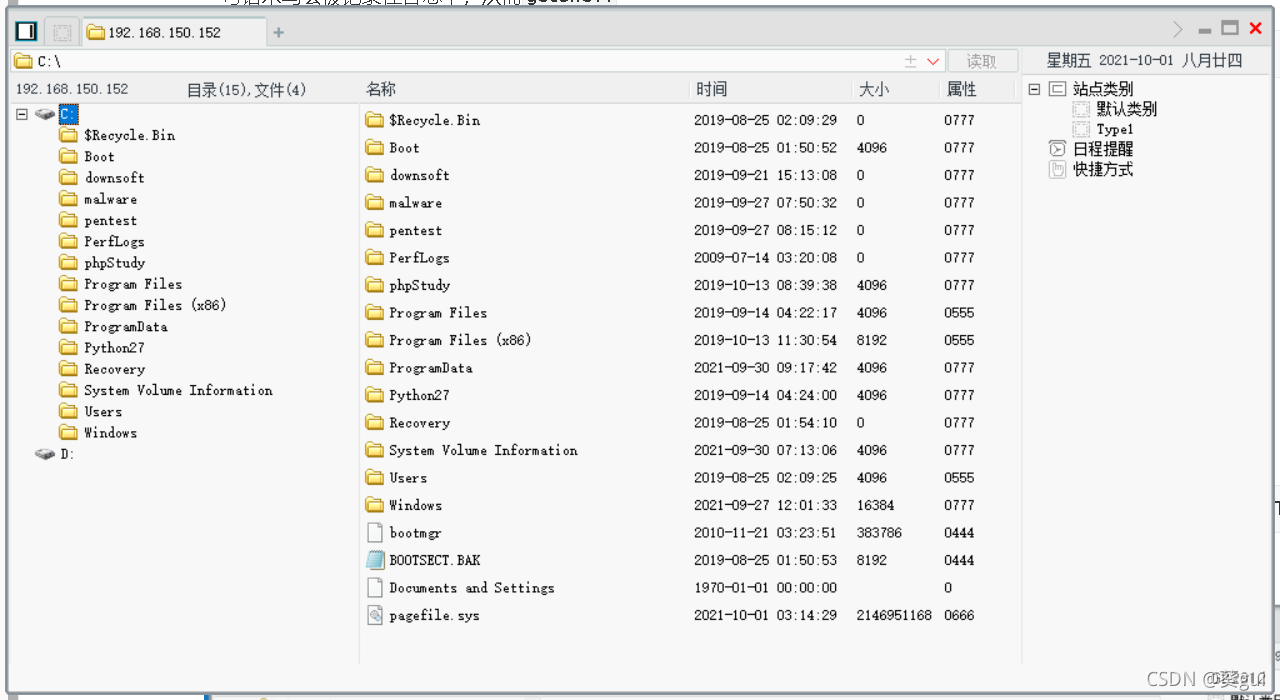The height and width of the screenshot is (700, 1280).
Task: Select 默认类别 in site categories
Action: click(1127, 109)
